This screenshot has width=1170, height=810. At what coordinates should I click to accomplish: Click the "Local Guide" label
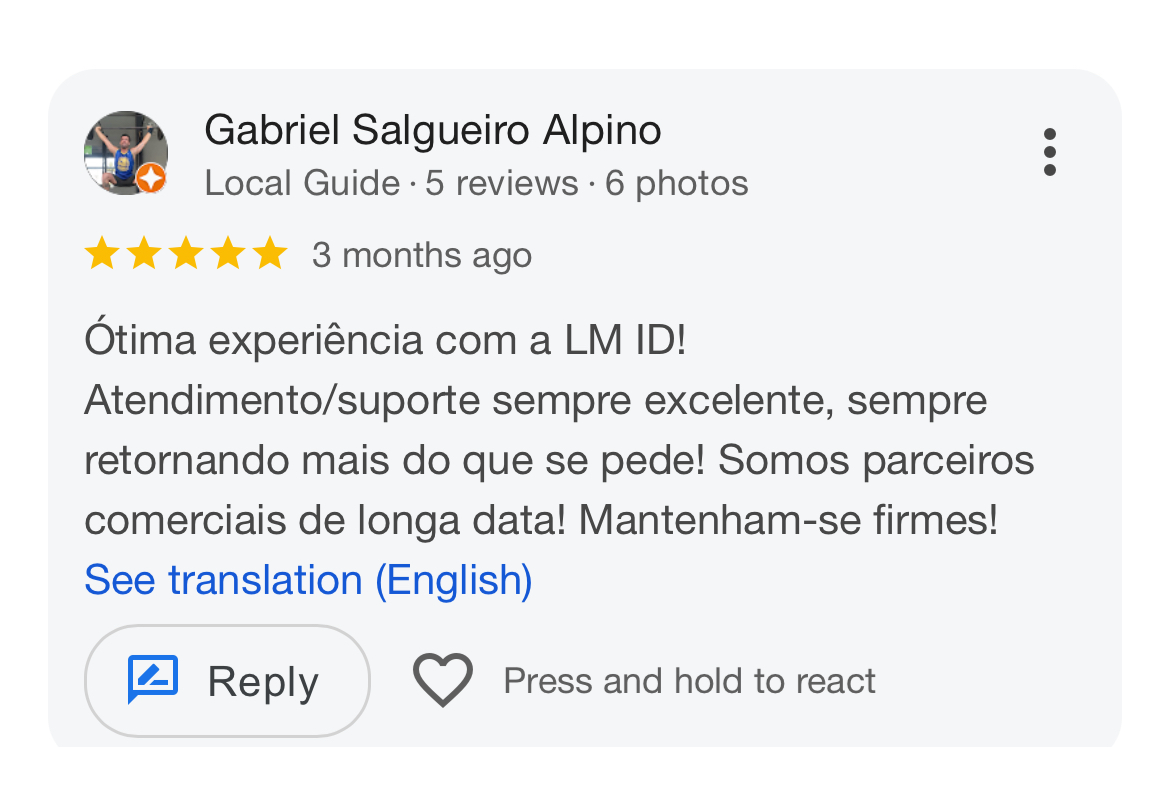[x=302, y=184]
